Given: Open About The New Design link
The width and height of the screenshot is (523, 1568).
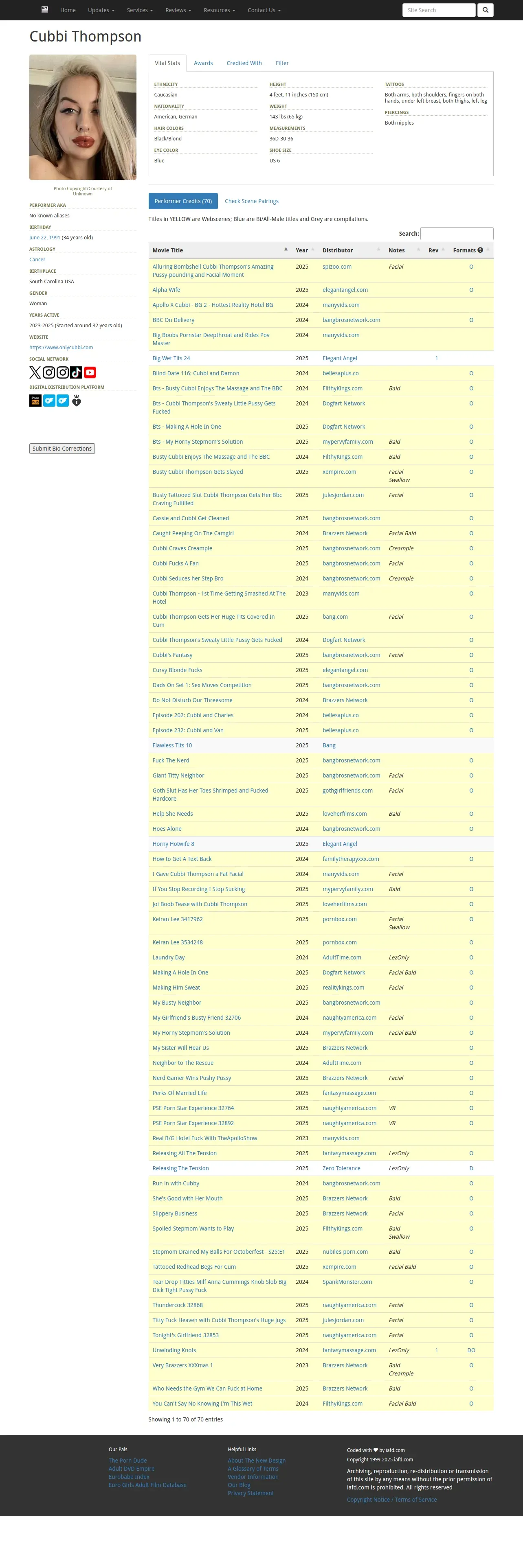Looking at the screenshot, I should (256, 1461).
